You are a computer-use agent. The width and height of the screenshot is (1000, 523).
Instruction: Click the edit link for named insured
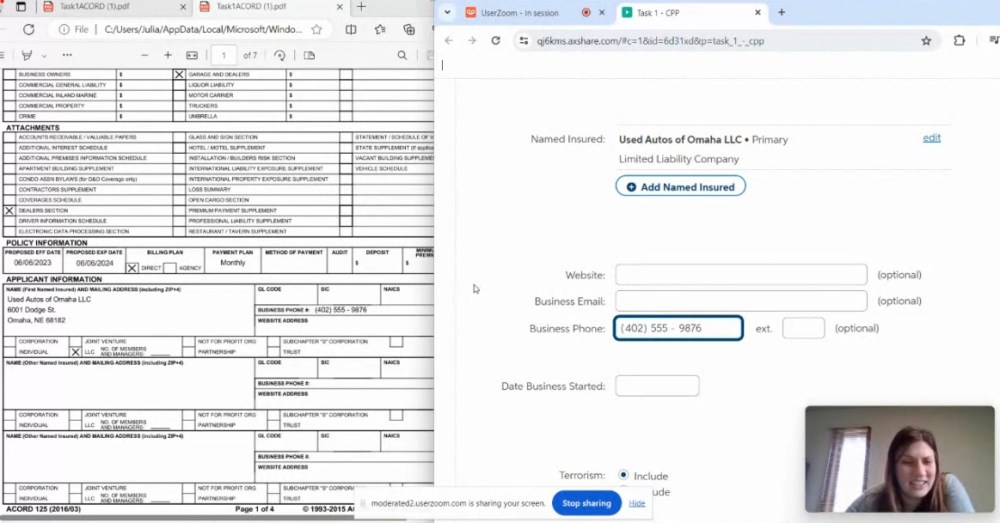931,138
